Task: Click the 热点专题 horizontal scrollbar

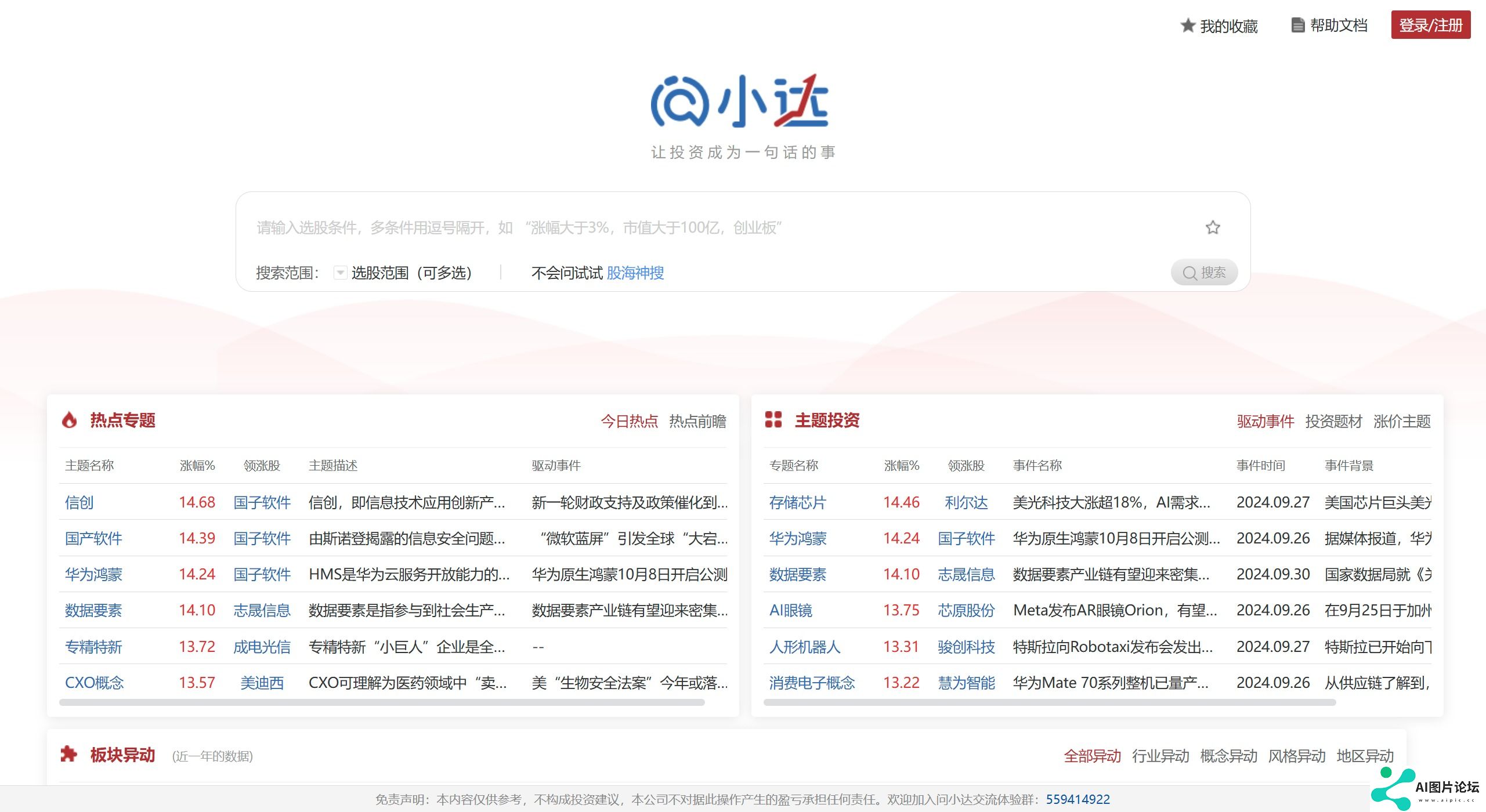Action: tap(382, 702)
